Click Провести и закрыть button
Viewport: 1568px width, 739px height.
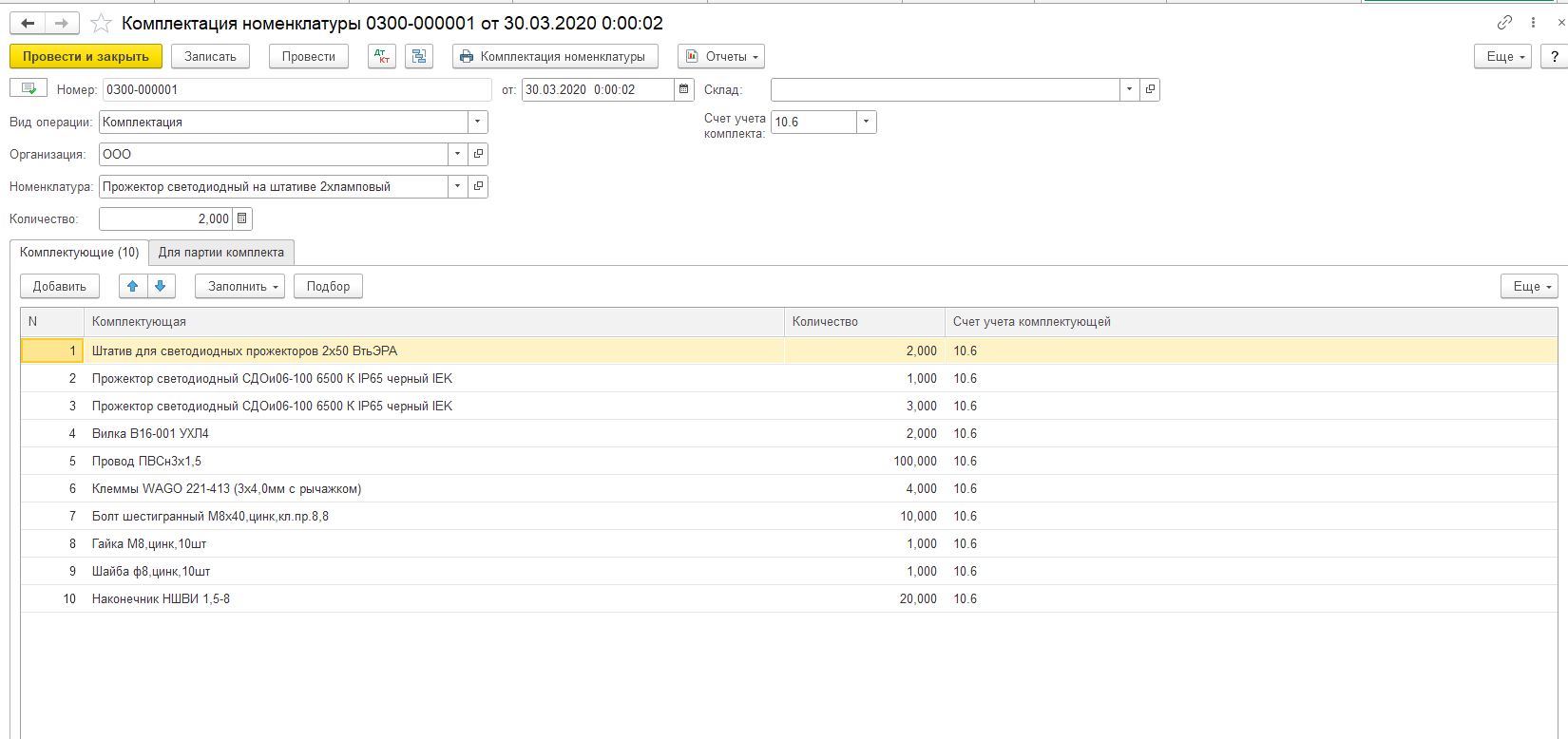pos(86,57)
